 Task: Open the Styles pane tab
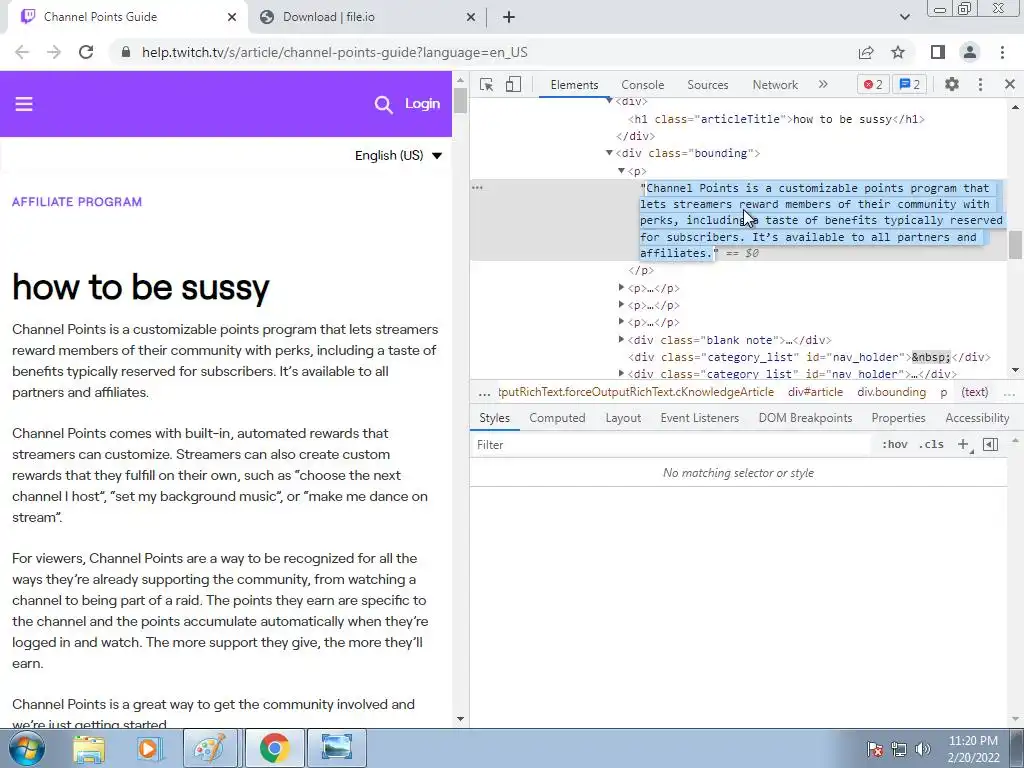point(494,418)
